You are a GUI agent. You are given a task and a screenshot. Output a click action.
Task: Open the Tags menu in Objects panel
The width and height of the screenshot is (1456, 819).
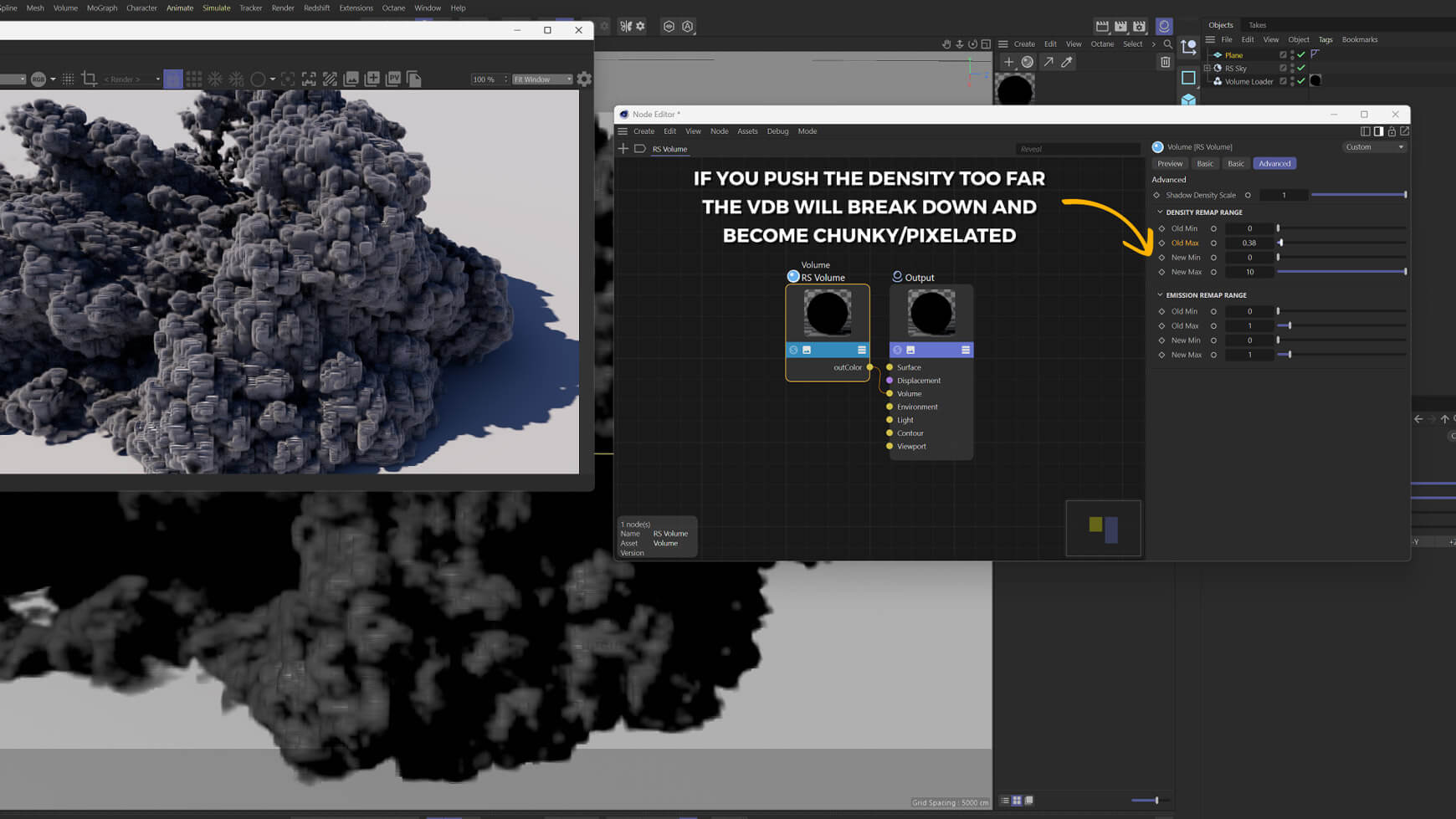click(x=1325, y=39)
